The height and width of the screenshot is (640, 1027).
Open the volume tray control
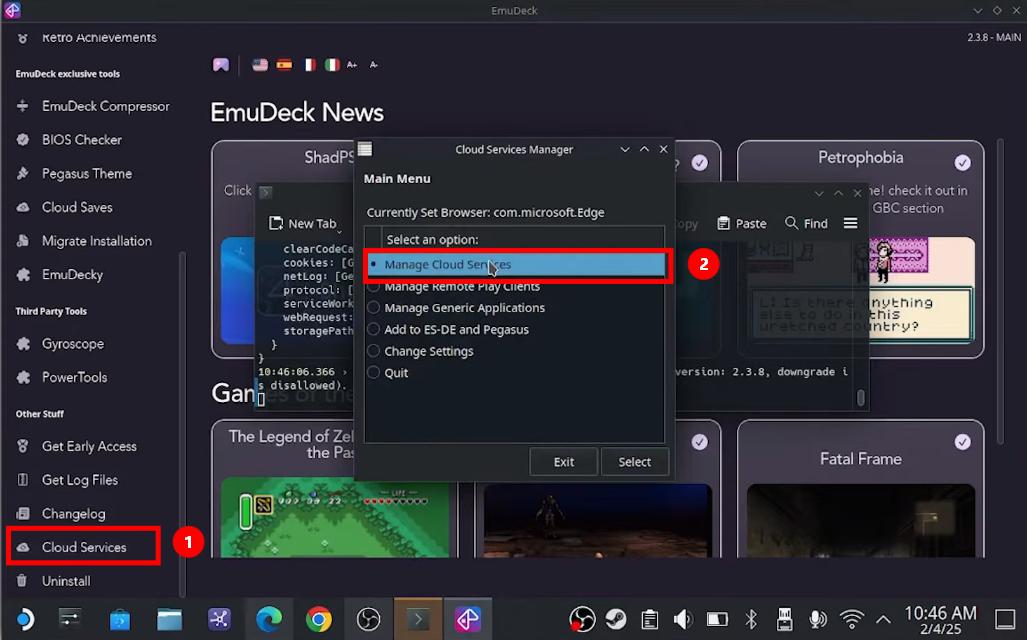[x=683, y=619]
